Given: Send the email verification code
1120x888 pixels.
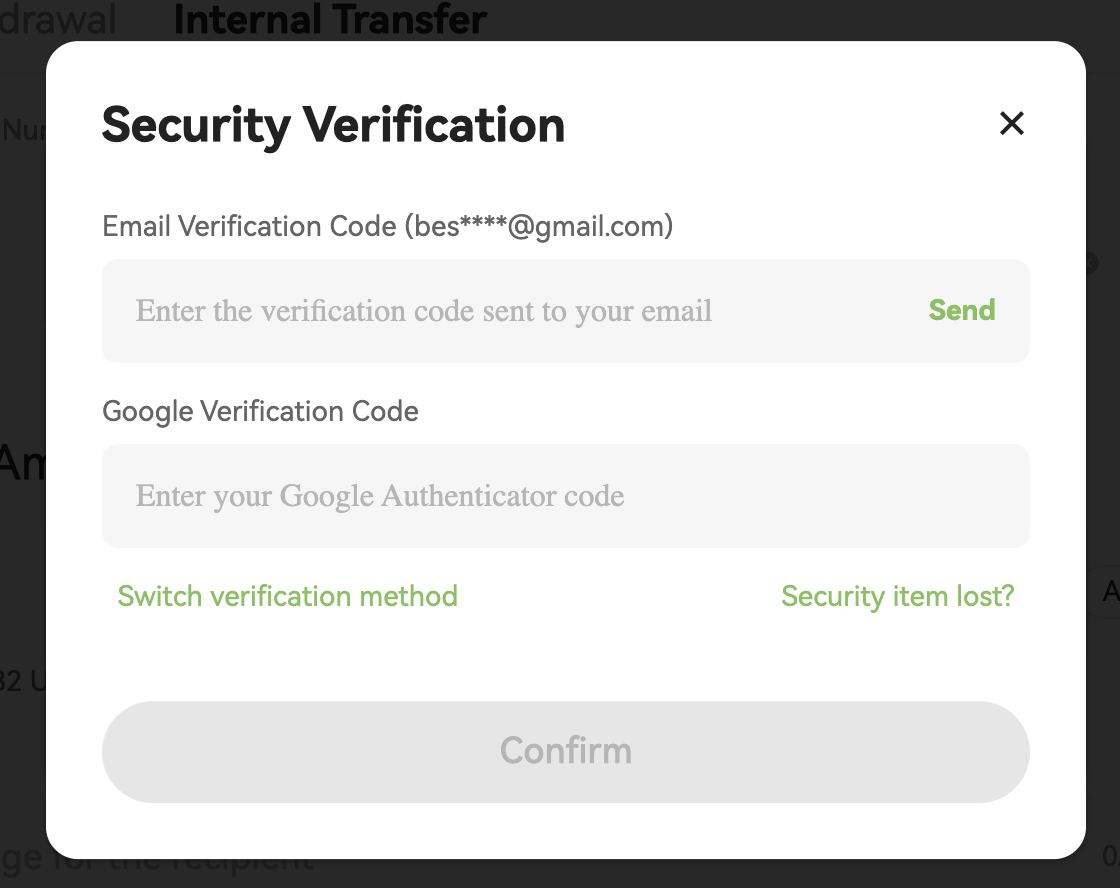Looking at the screenshot, I should point(961,310).
